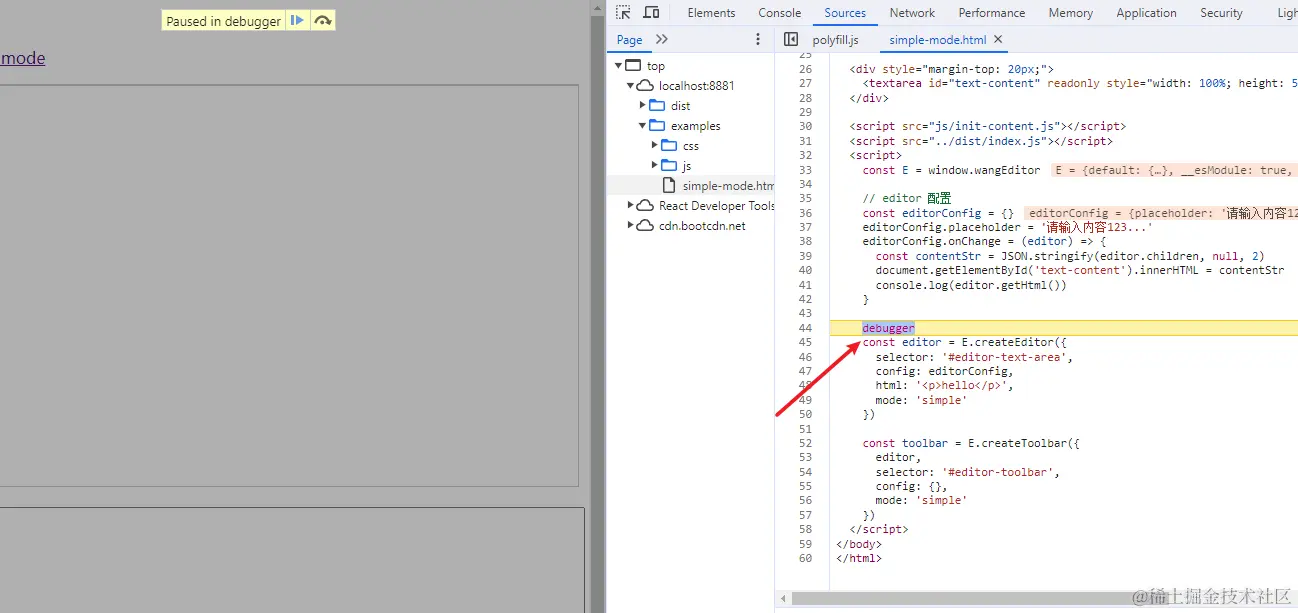
Task: Toggle the device toolbar icon
Action: tap(651, 13)
